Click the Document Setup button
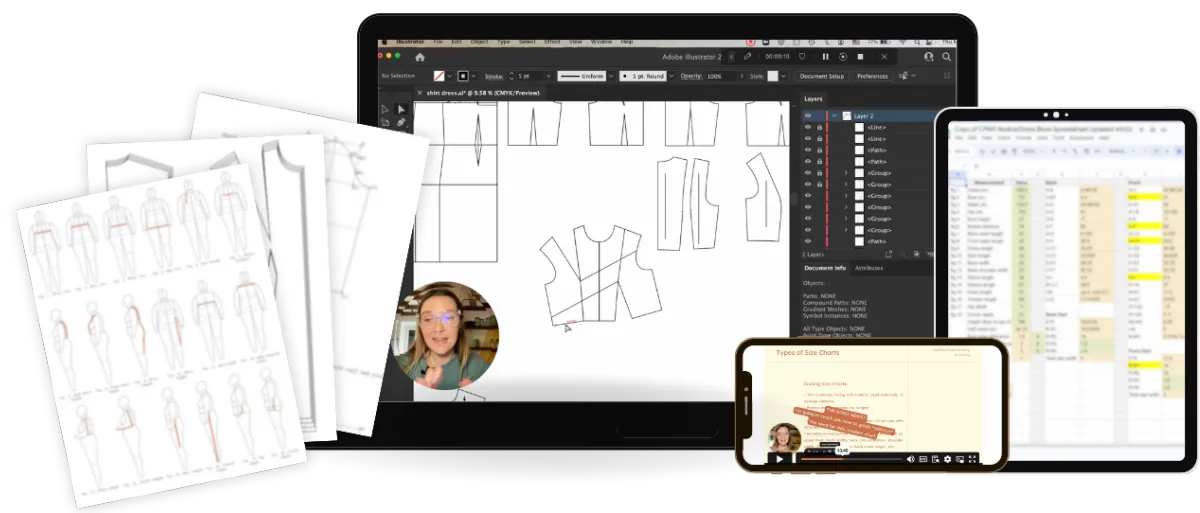The width and height of the screenshot is (1200, 513). pos(821,76)
